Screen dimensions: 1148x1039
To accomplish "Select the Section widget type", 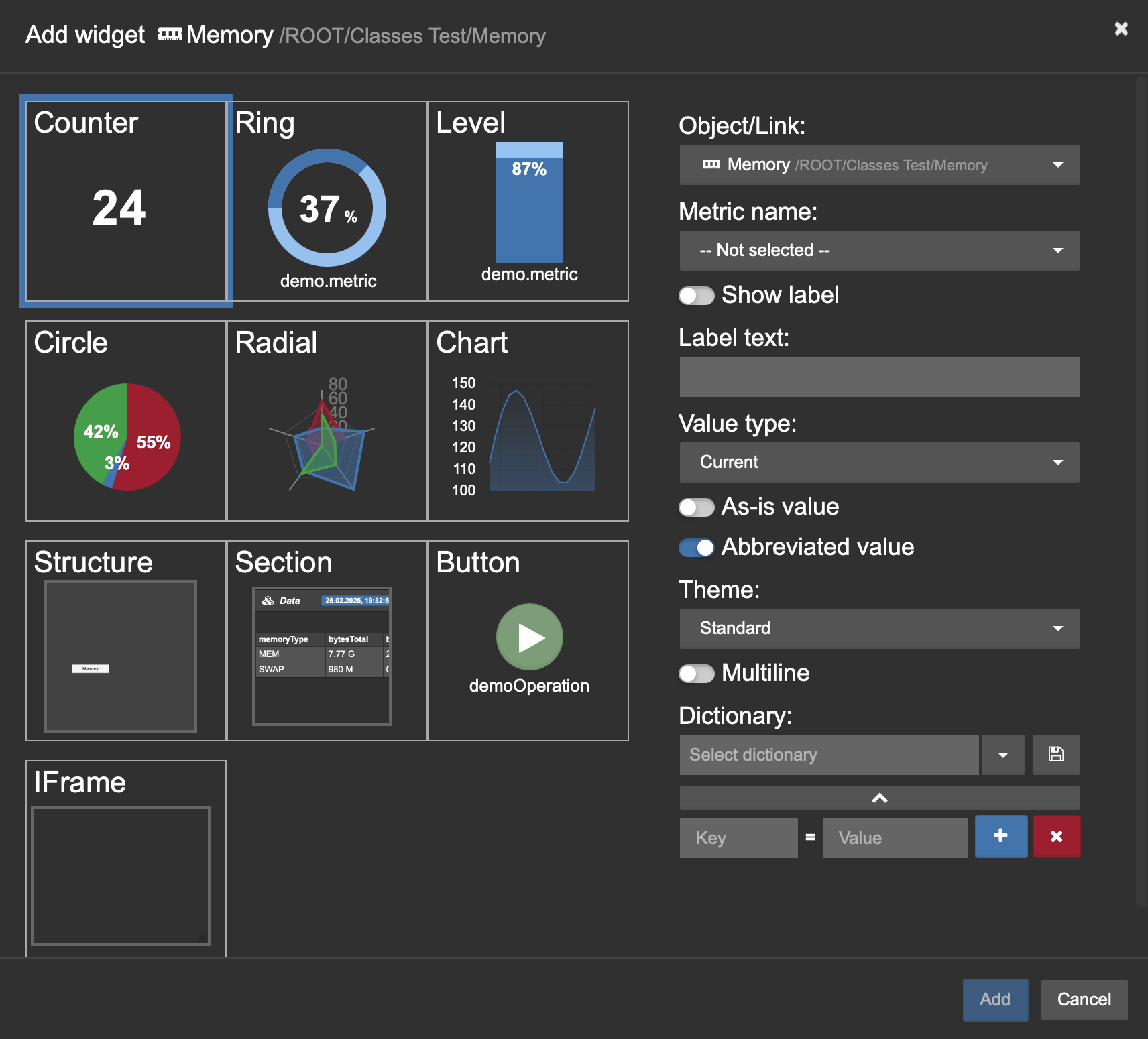I will coord(327,641).
